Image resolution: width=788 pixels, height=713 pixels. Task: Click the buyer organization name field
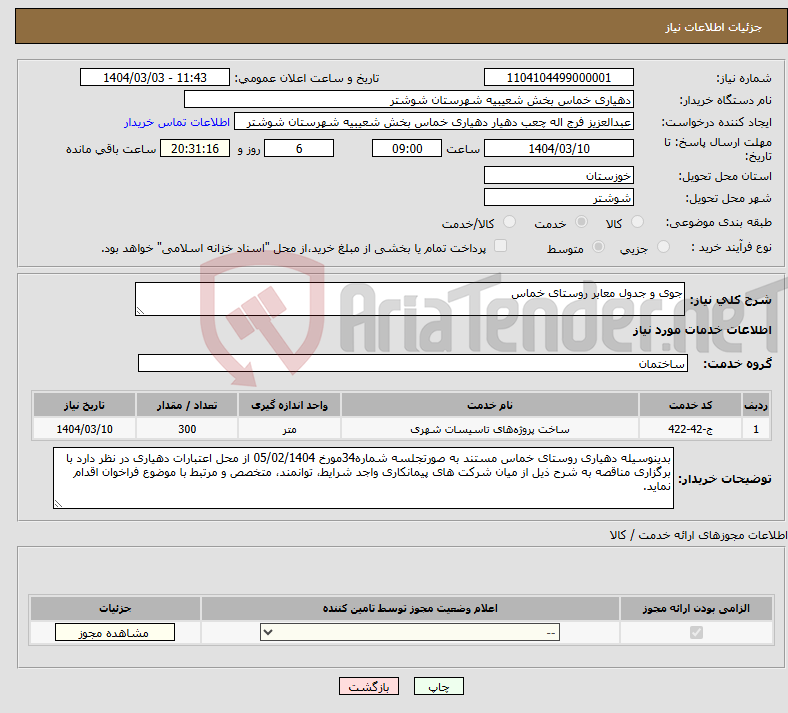click(x=409, y=99)
